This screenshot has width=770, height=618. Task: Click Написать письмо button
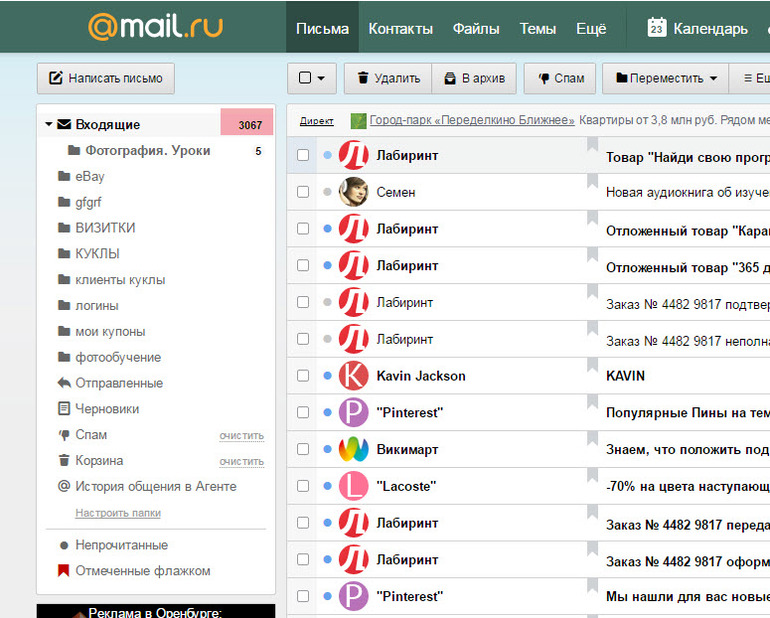point(106,78)
